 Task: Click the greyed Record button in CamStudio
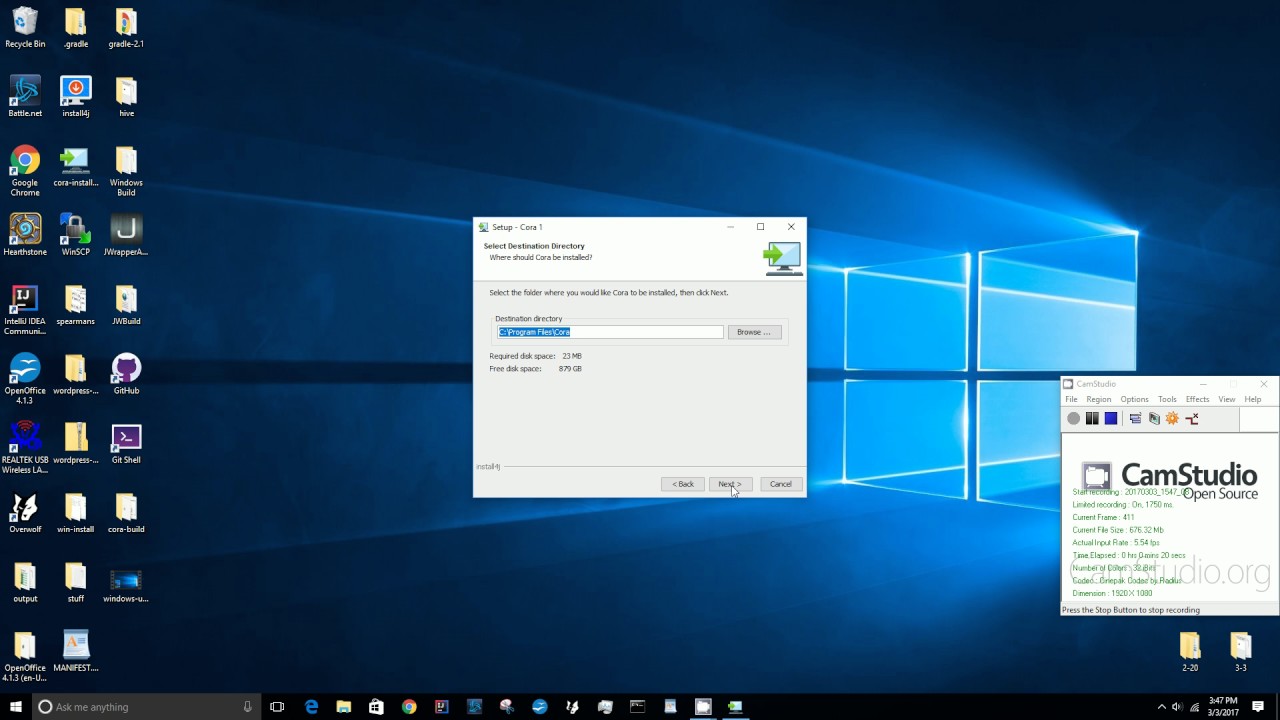point(1073,419)
